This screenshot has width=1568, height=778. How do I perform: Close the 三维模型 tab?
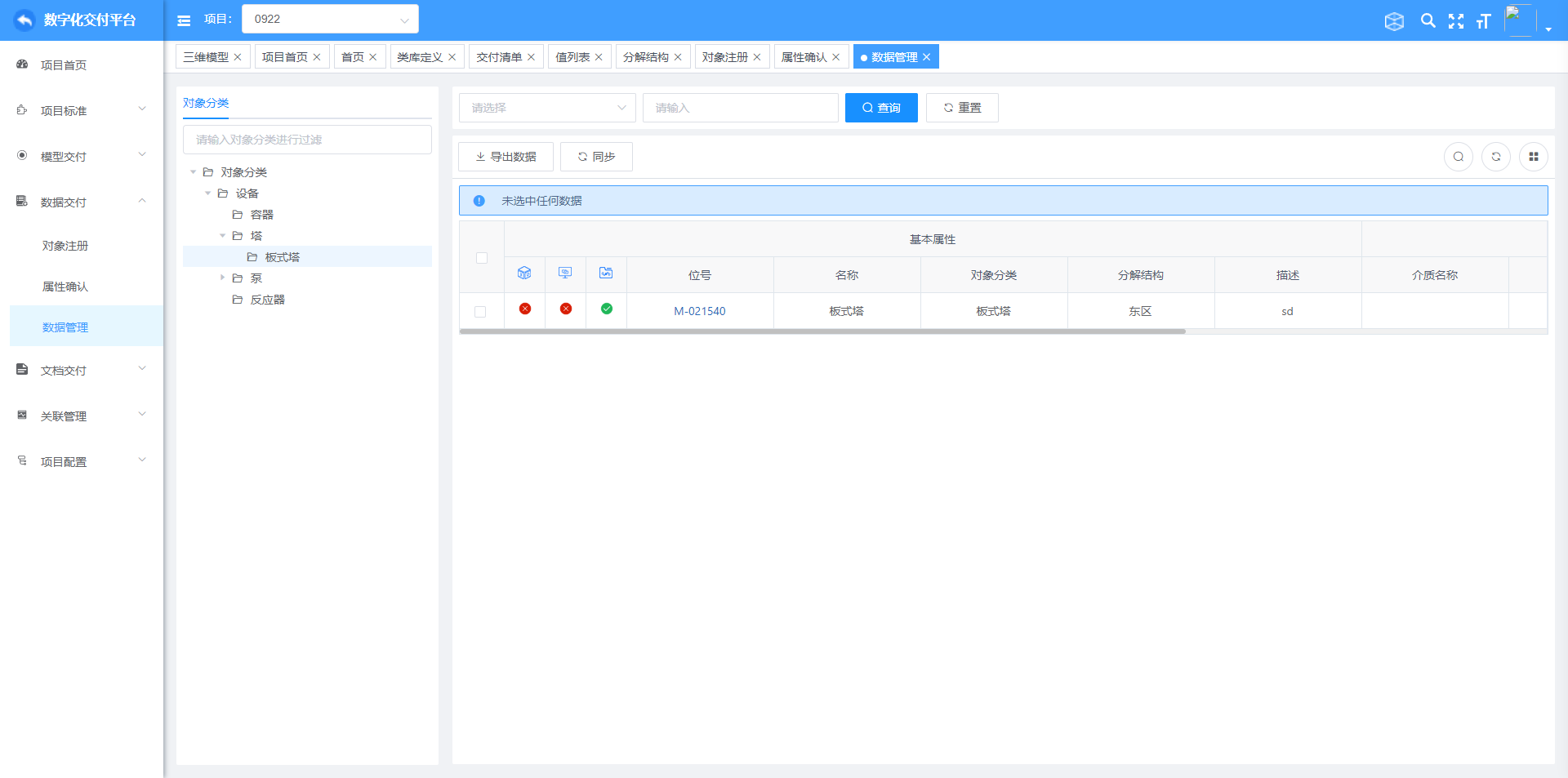[x=238, y=57]
